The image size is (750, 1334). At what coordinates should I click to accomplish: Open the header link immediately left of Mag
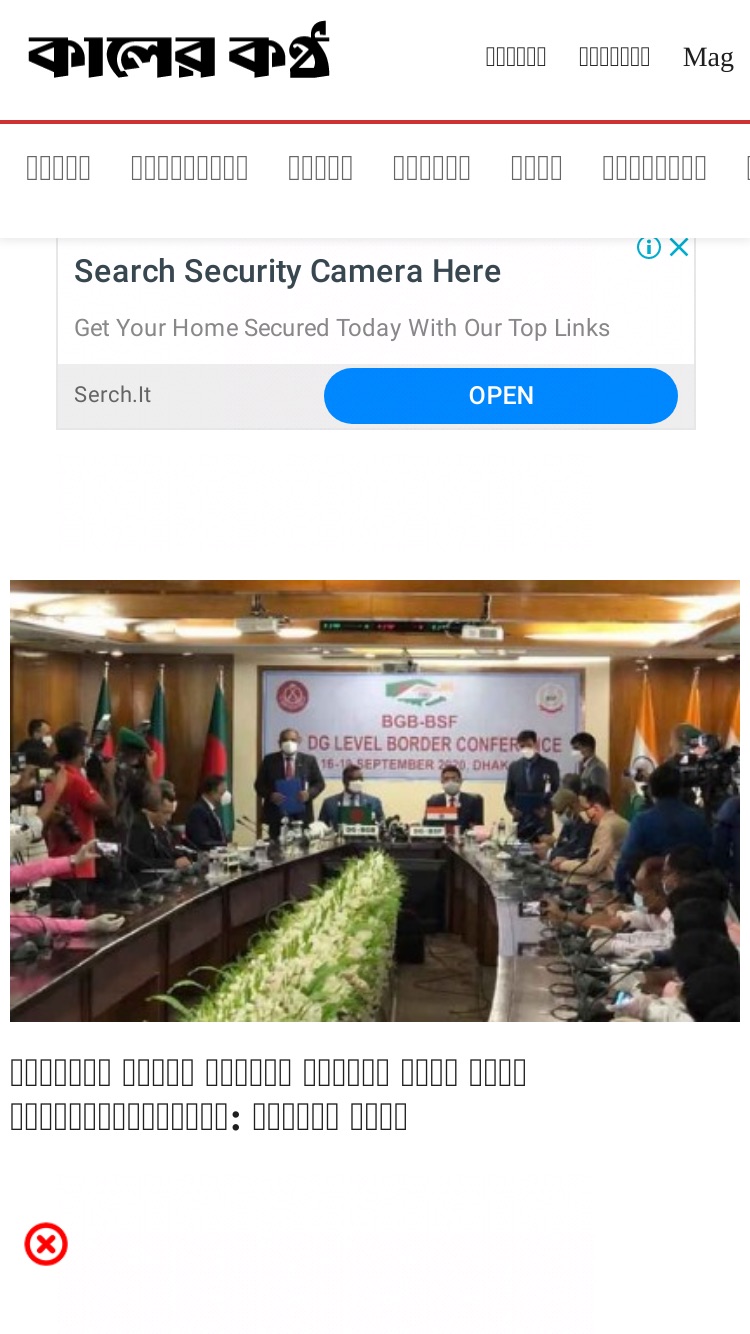coord(614,57)
